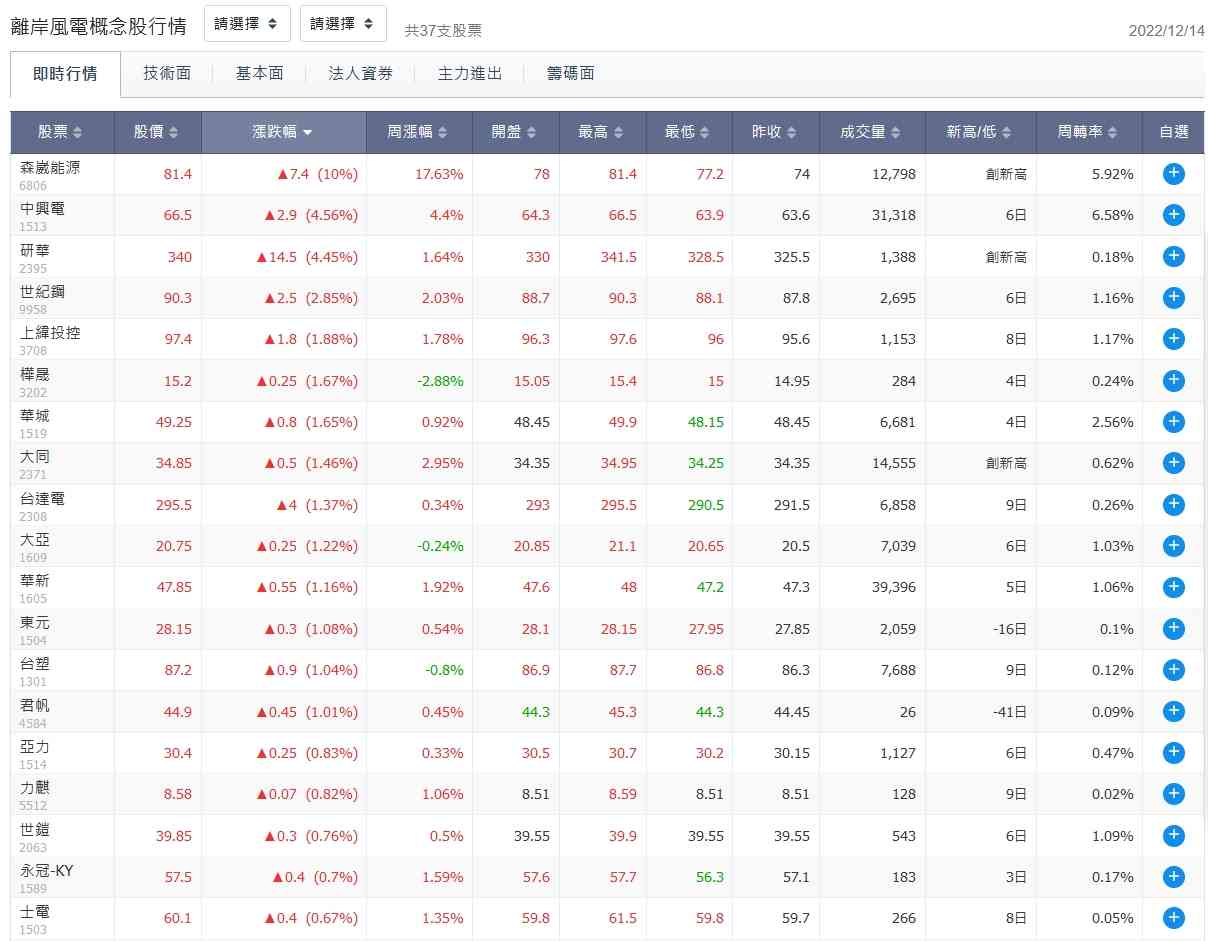Open stock 中興電 1513
This screenshot has height=941, width=1208.
coord(43,215)
